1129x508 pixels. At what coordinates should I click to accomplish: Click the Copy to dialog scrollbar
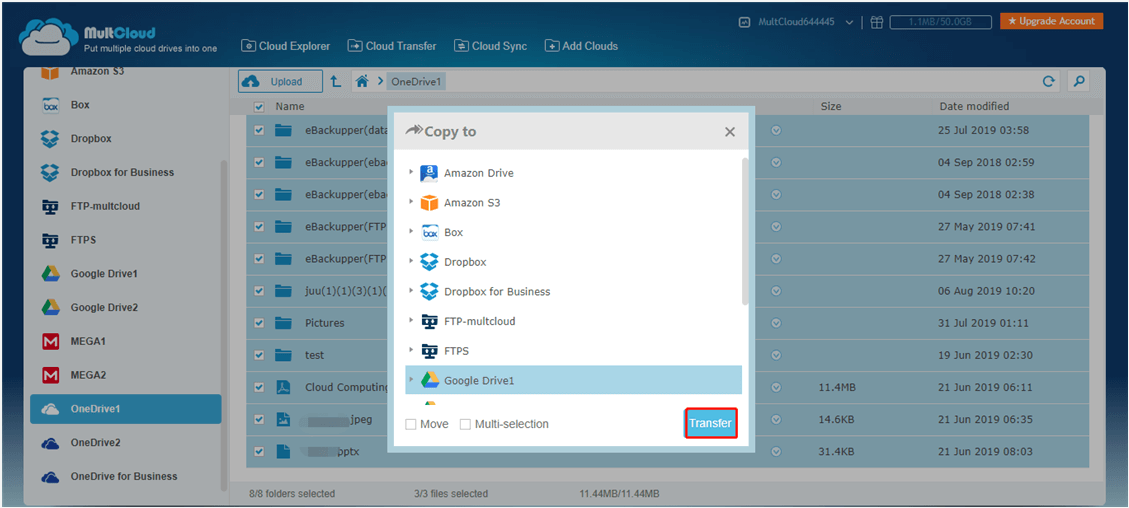pyautogui.click(x=745, y=232)
